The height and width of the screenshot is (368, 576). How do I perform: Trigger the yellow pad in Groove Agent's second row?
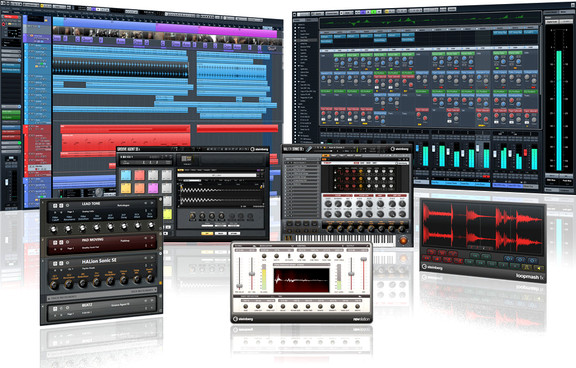[126, 188]
